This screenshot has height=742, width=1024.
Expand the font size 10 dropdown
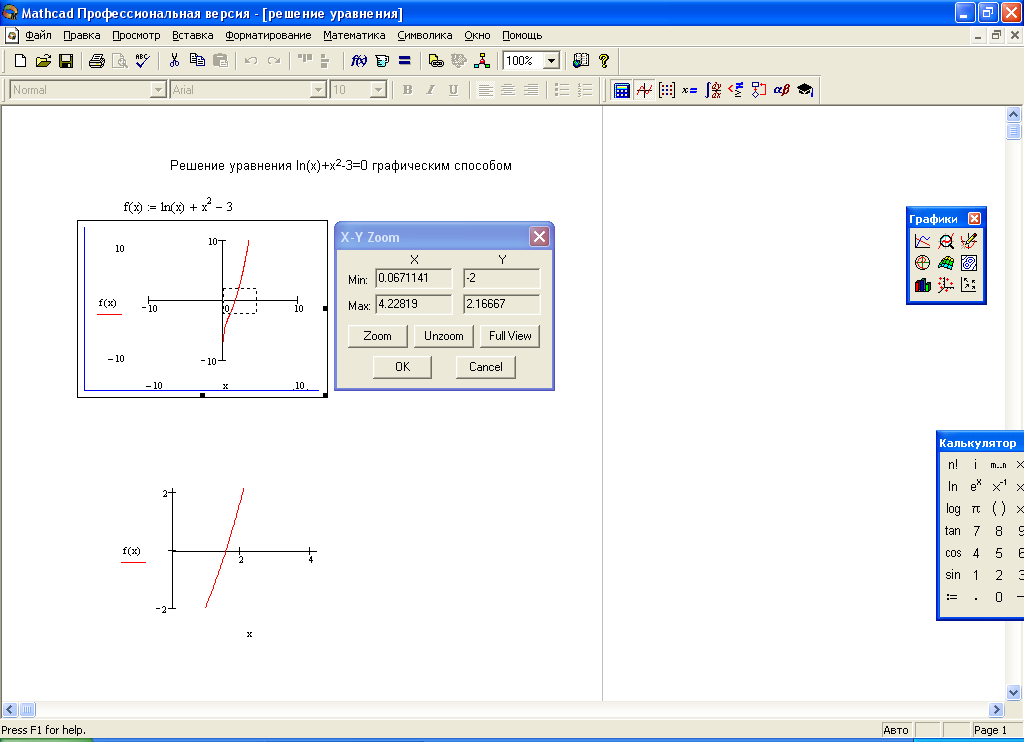(x=378, y=90)
